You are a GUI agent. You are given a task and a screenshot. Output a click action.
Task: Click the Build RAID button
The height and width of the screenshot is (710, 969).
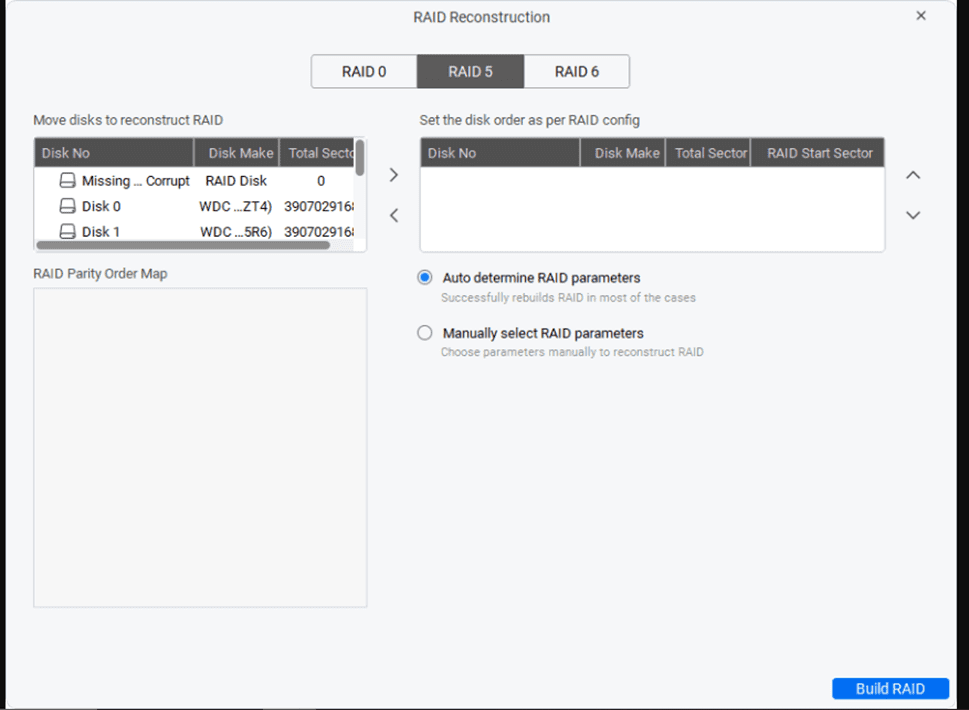(889, 688)
